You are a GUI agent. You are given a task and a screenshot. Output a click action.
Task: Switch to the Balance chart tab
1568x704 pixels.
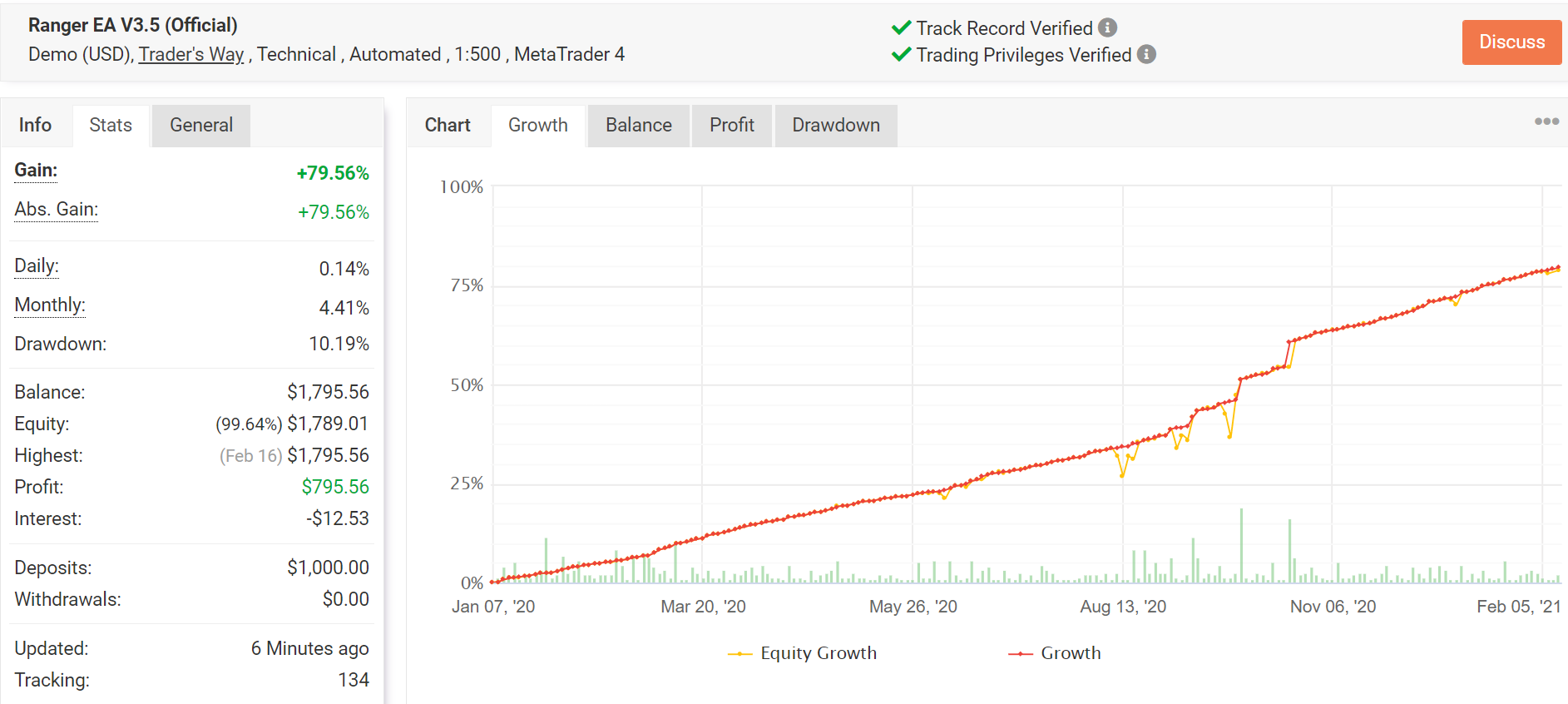pos(639,125)
